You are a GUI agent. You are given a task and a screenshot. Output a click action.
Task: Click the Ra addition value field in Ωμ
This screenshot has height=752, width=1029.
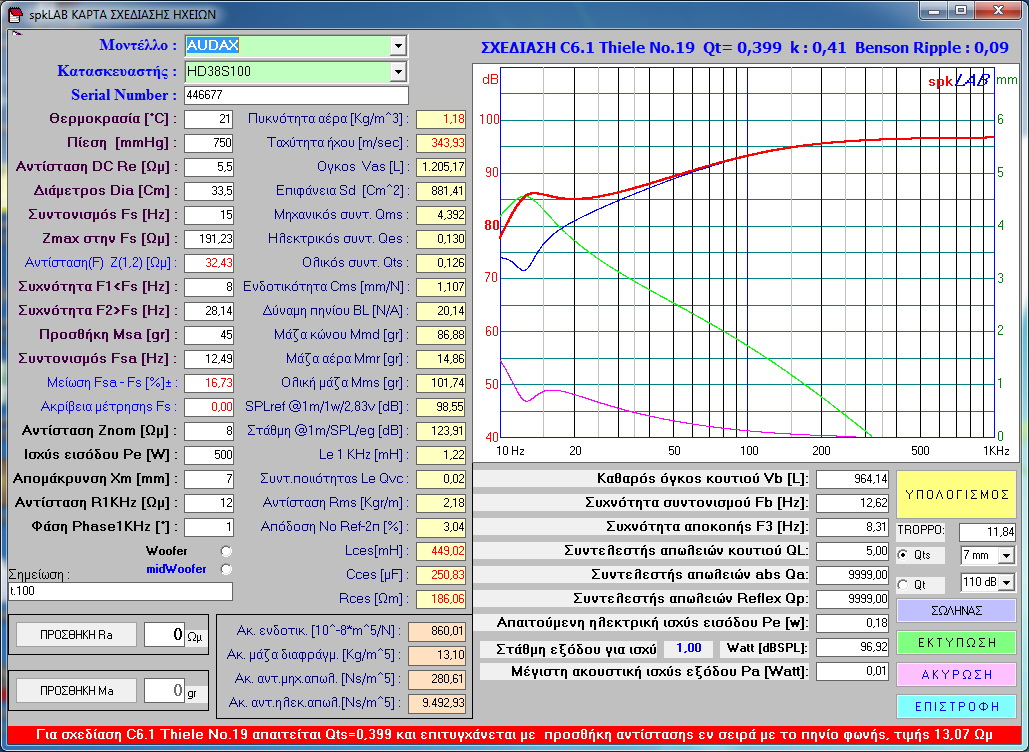pos(164,635)
